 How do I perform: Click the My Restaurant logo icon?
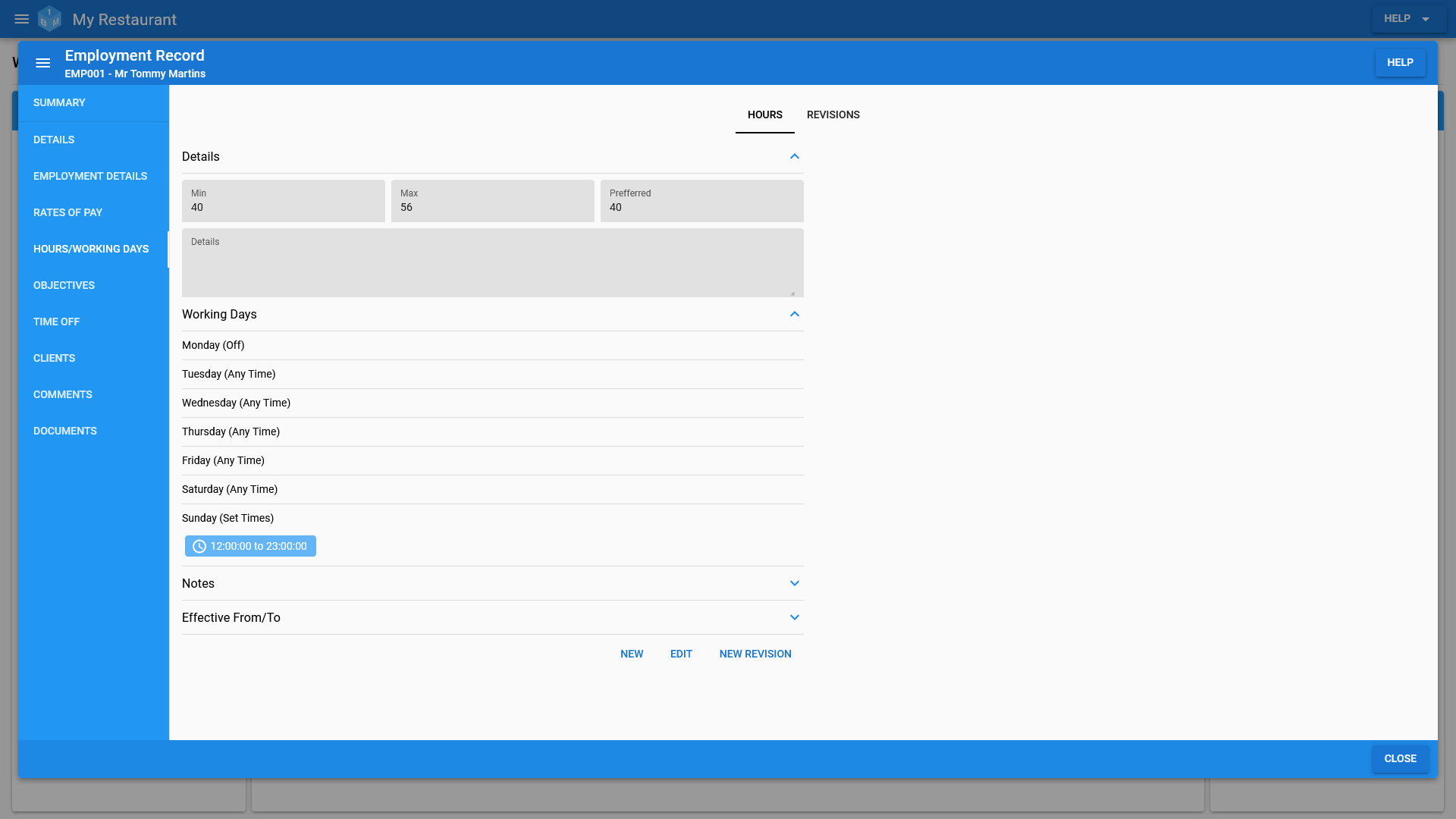tap(50, 19)
